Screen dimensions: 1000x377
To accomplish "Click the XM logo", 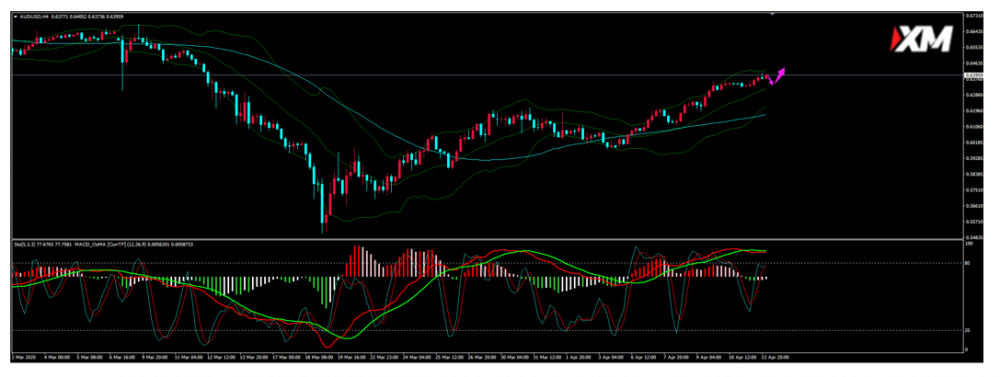I will tap(922, 40).
